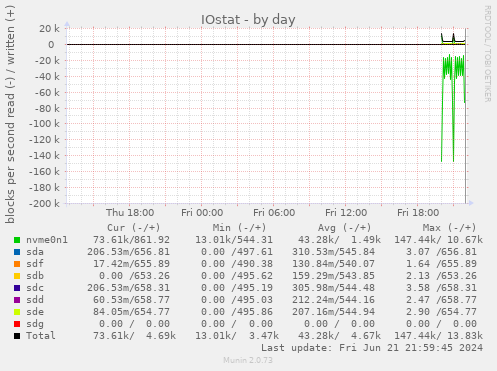Select the sdd device label
Screen dimensions: 497x371
point(35,300)
